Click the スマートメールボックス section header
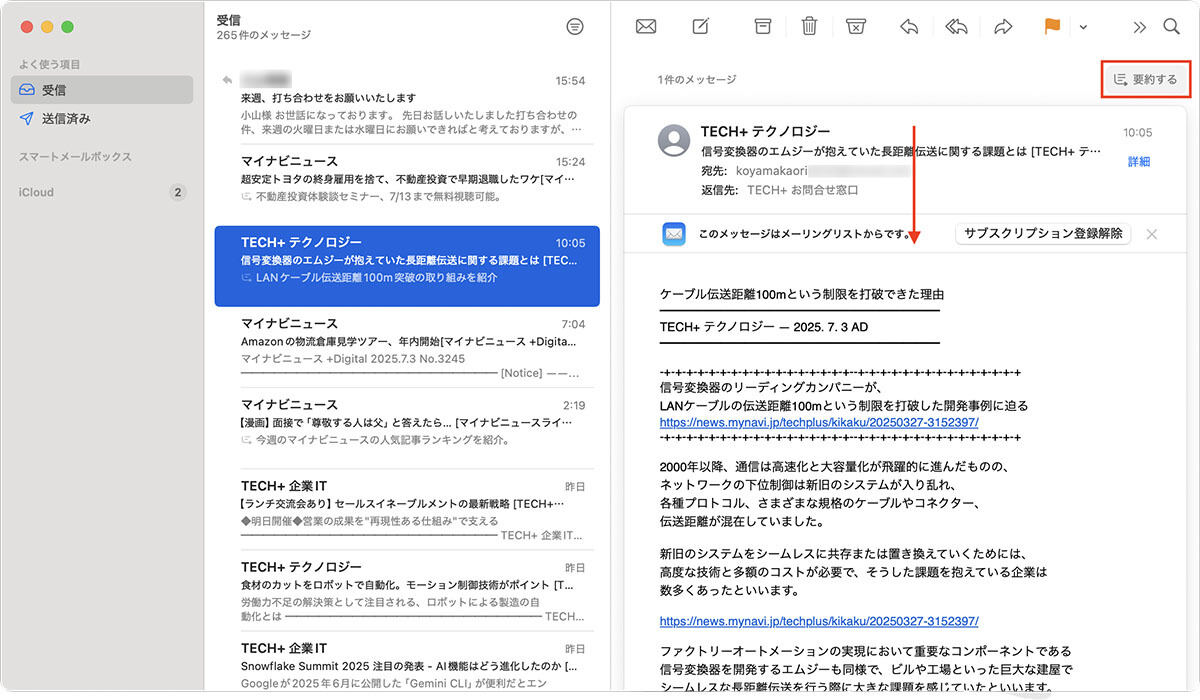 pos(75,157)
